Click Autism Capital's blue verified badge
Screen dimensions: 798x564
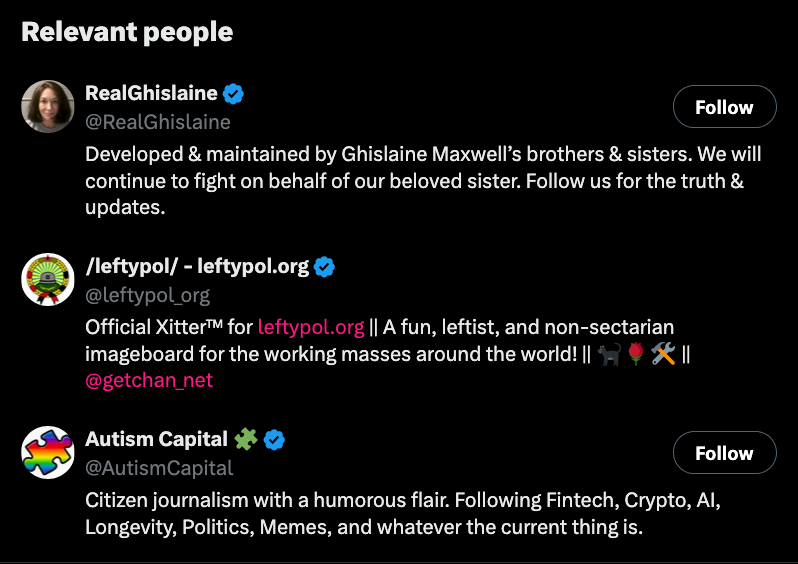pos(274,440)
